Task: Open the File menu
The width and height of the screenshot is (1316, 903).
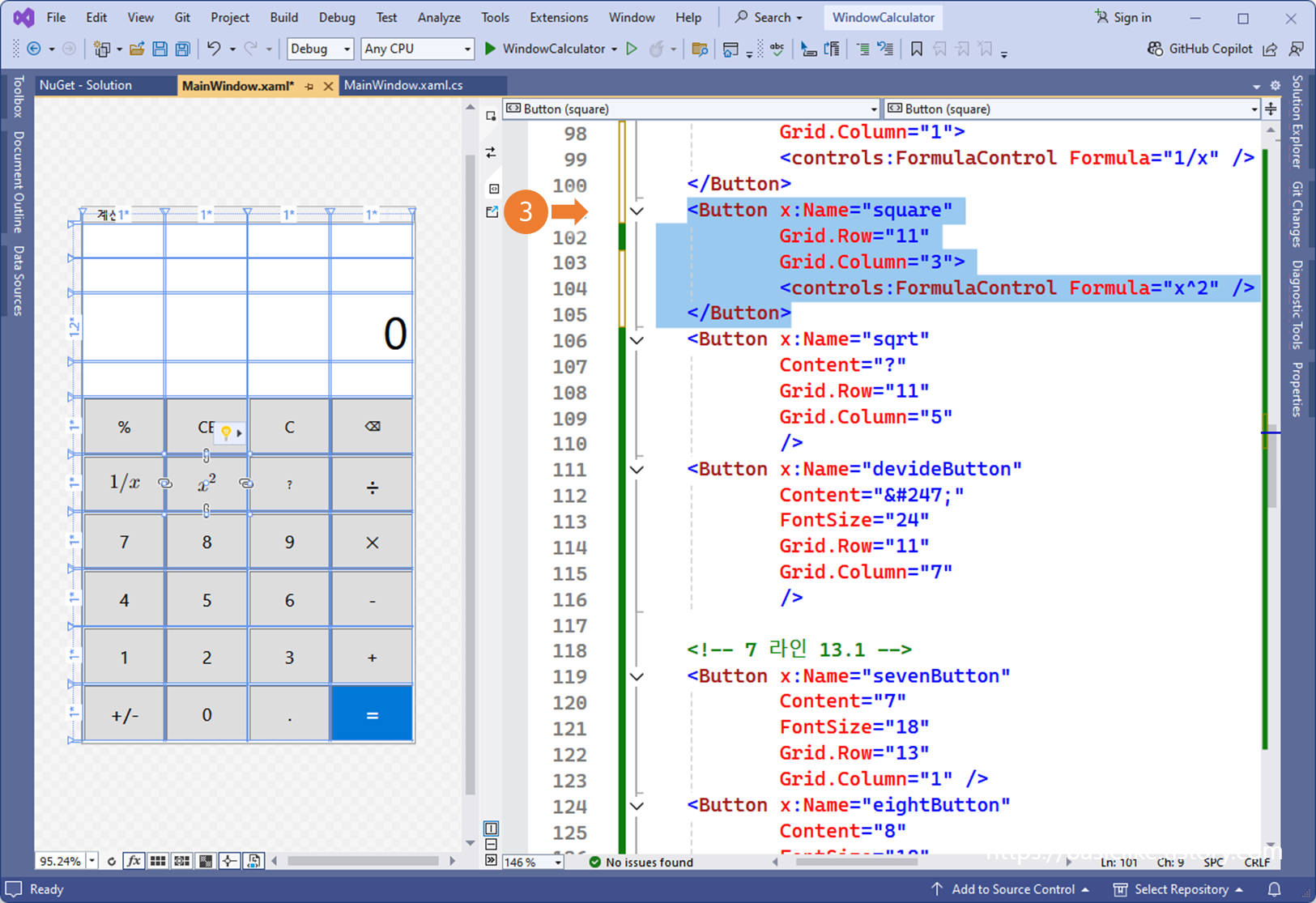Action: pos(56,17)
